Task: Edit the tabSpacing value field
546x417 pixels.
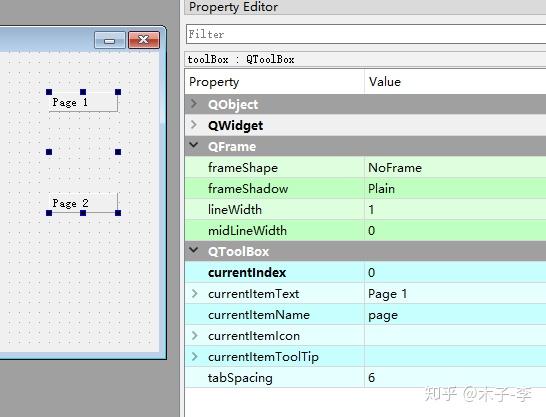Action: click(x=455, y=377)
